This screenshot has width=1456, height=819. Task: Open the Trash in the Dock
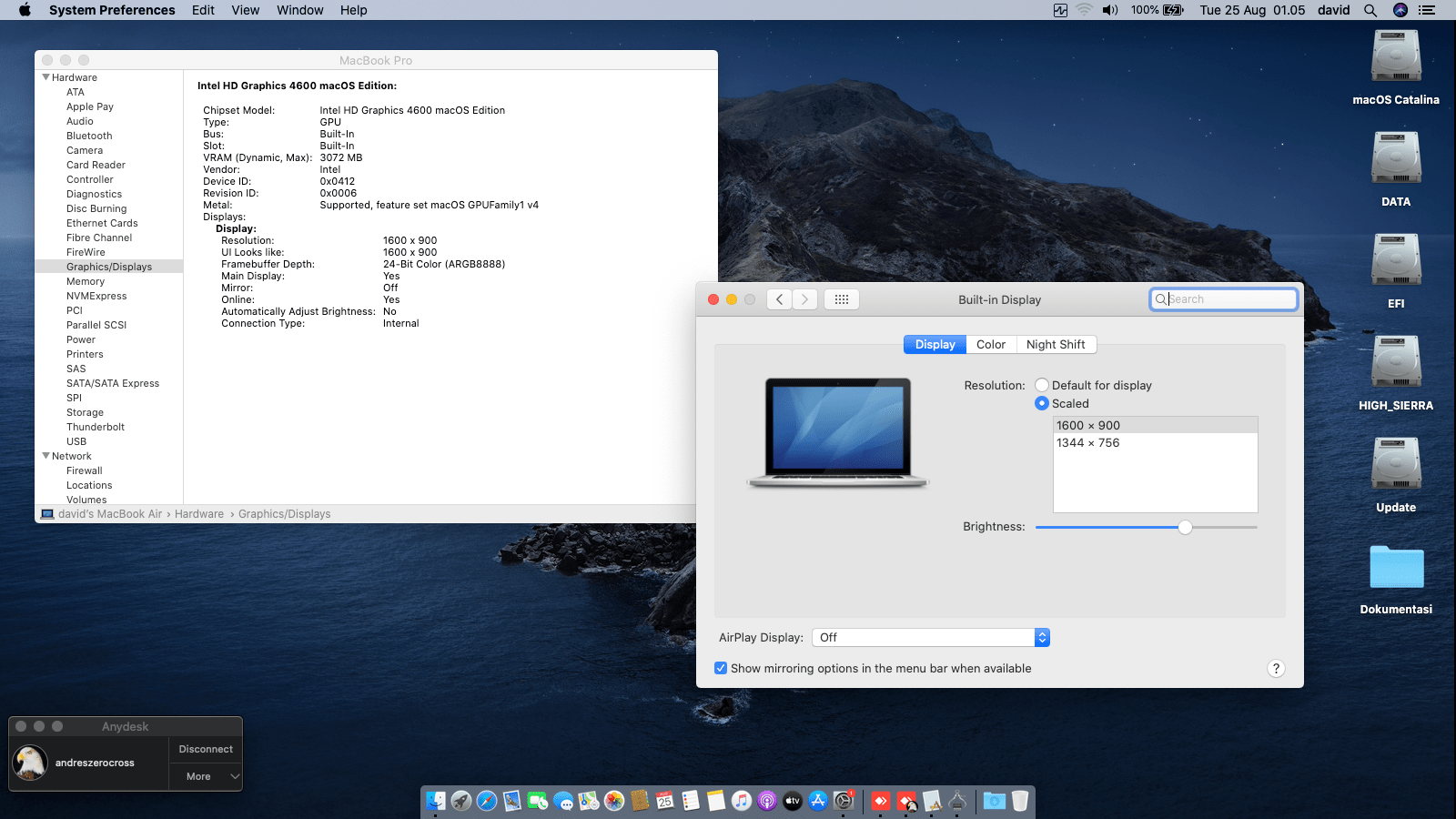click(1020, 801)
